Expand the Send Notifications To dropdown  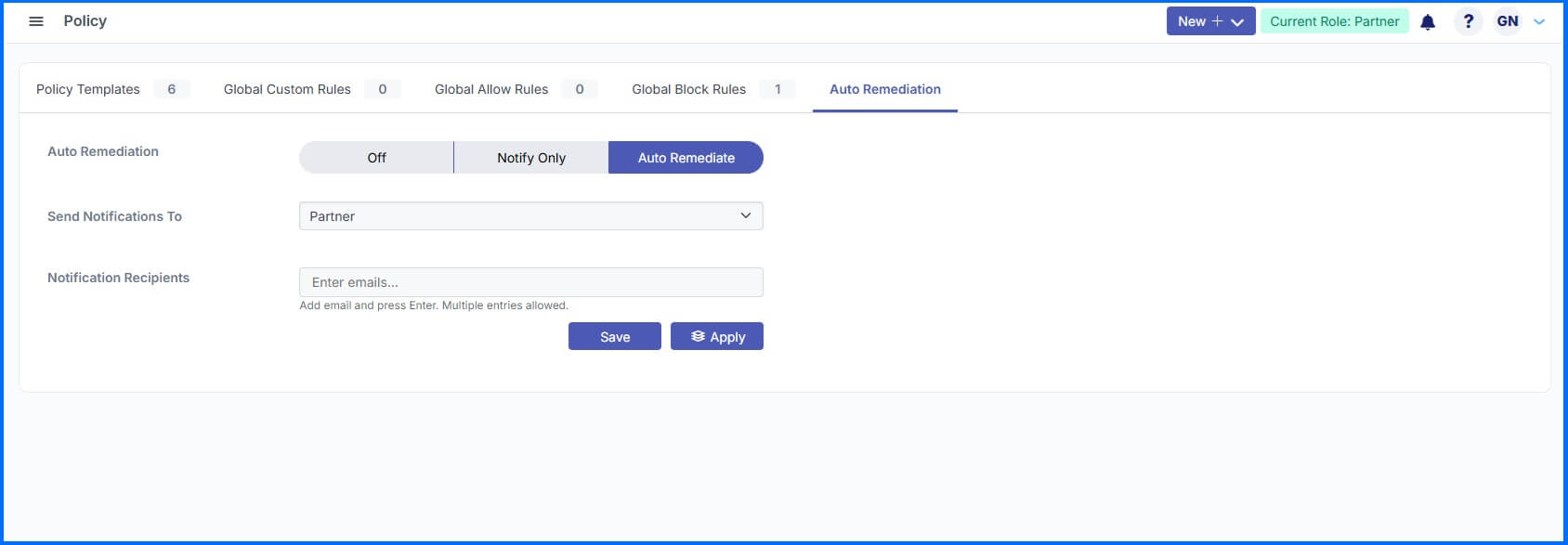pos(531,216)
